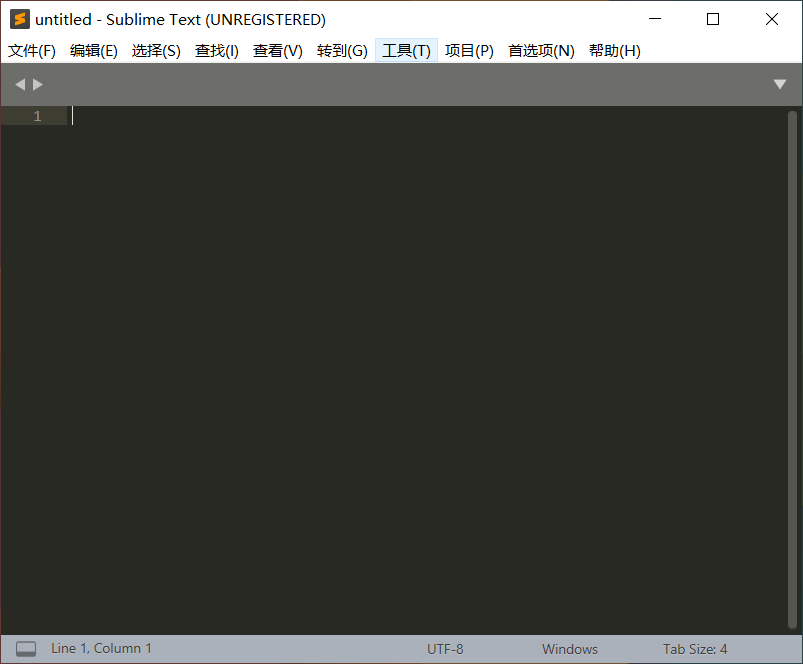Click the side panel switcher icon in status bar
The height and width of the screenshot is (664, 803).
pos(26,649)
